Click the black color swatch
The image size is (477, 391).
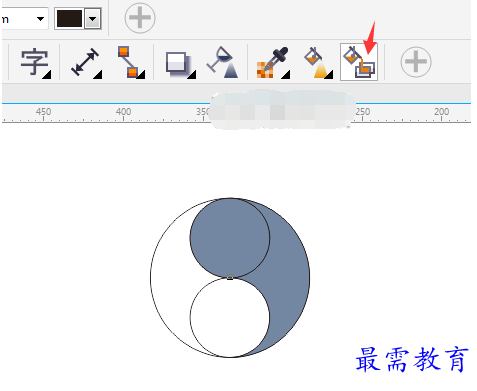point(69,19)
